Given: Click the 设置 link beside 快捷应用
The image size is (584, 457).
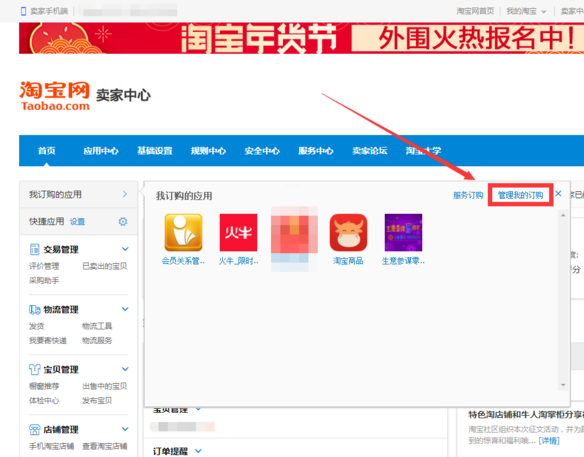Looking at the screenshot, I should pos(77,222).
